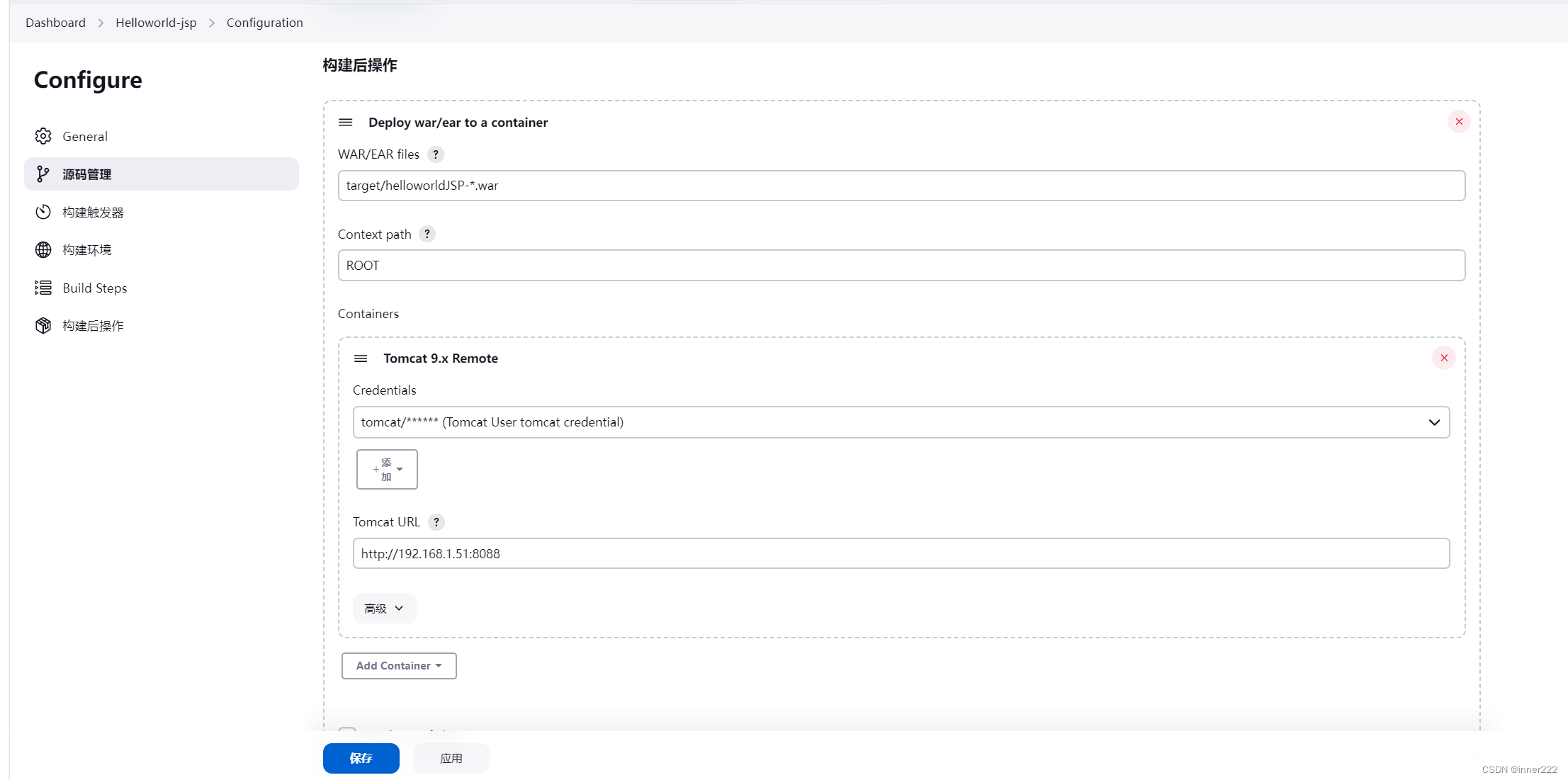Screen dimensions: 1568x780
Task: Close the Tomcat 9.x Remote container
Action: coord(1444,358)
